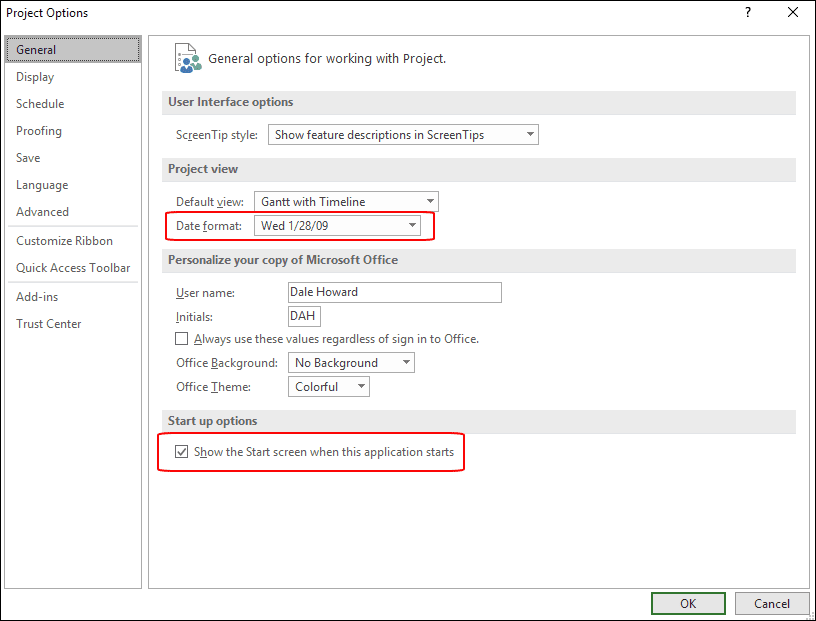
Task: Close the Project Options dialog
Action: [793, 12]
